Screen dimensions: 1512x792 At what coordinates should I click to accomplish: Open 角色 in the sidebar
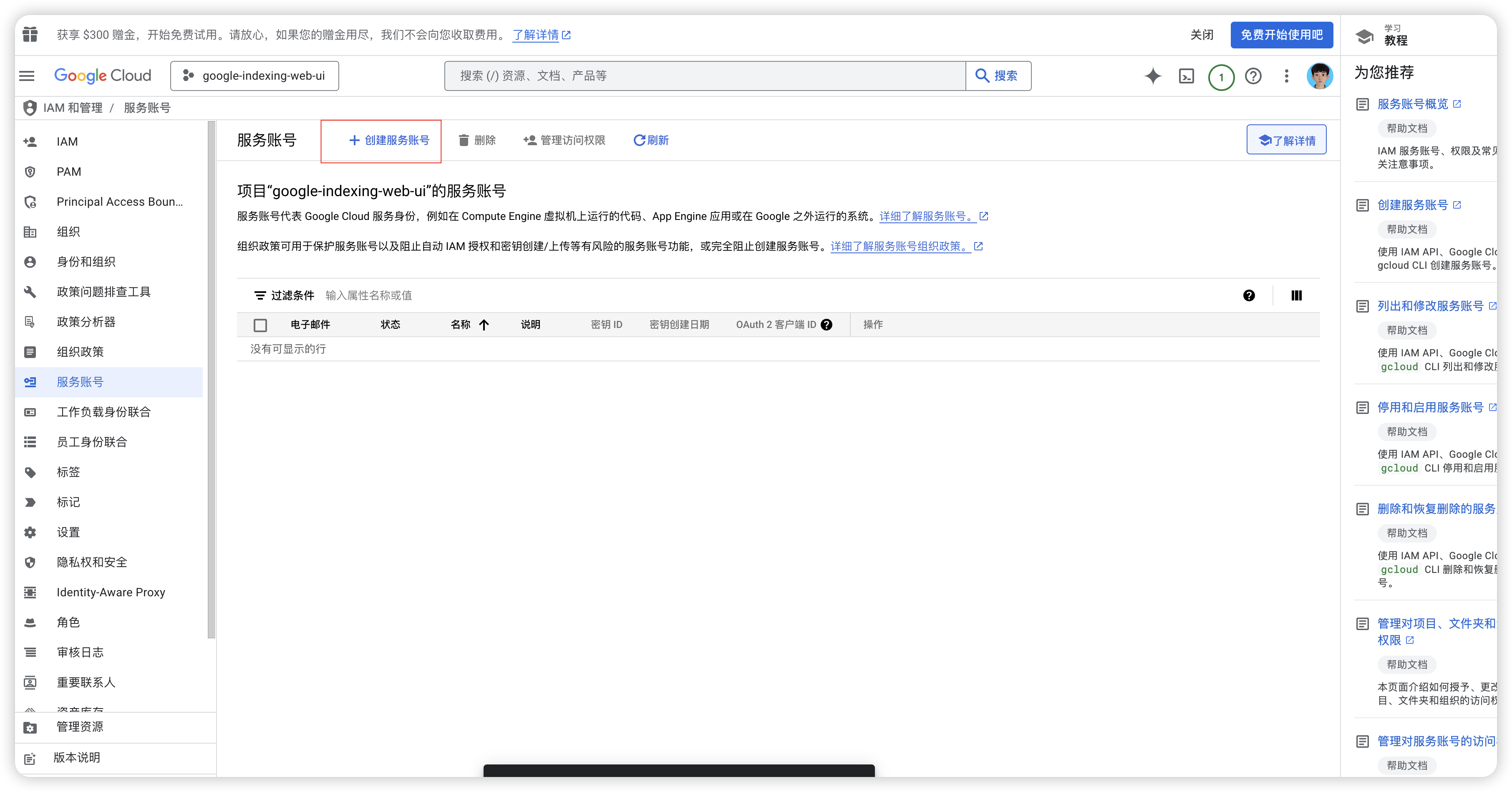point(109,622)
